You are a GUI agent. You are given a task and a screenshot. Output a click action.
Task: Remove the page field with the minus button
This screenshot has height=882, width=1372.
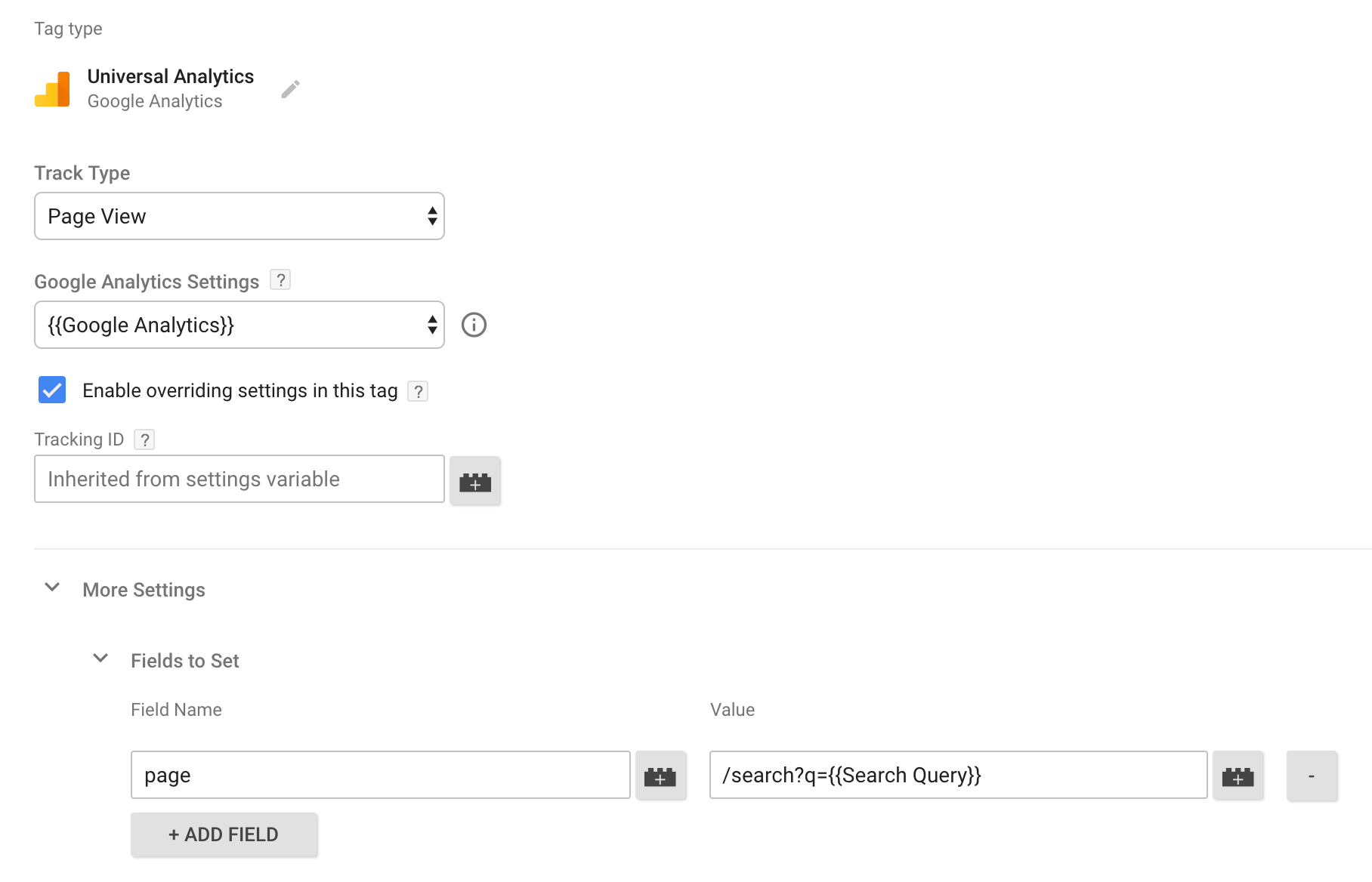1312,775
